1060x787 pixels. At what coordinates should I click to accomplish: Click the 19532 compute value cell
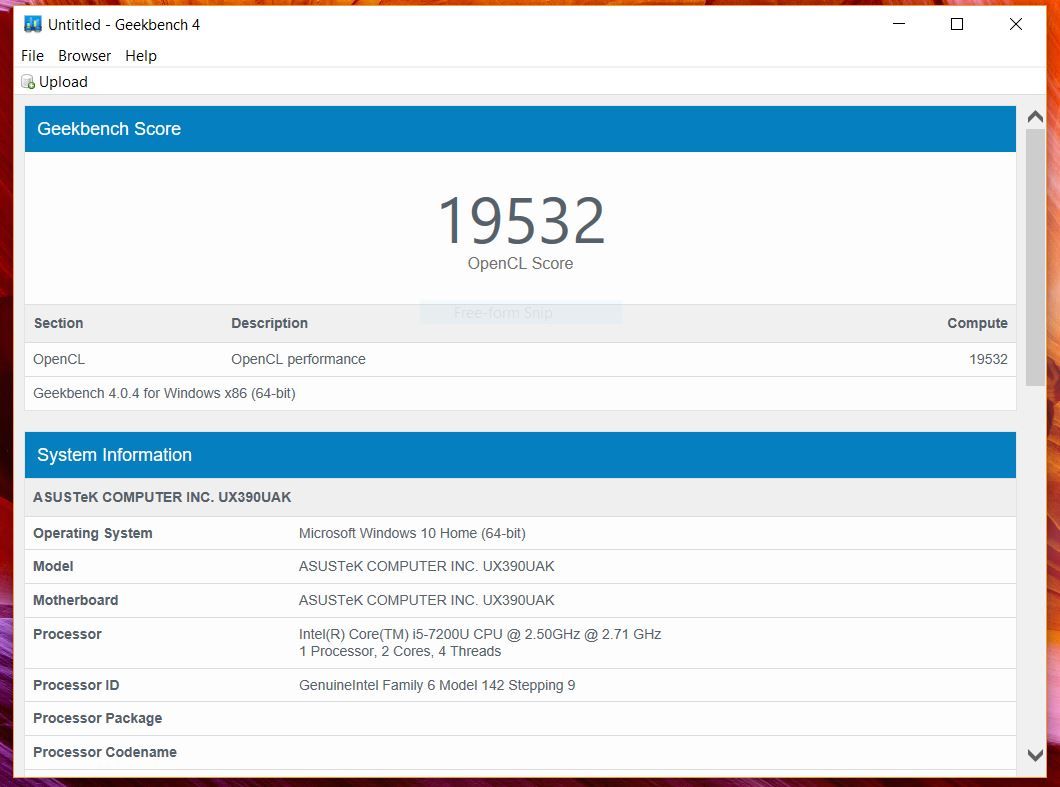[x=988, y=360]
